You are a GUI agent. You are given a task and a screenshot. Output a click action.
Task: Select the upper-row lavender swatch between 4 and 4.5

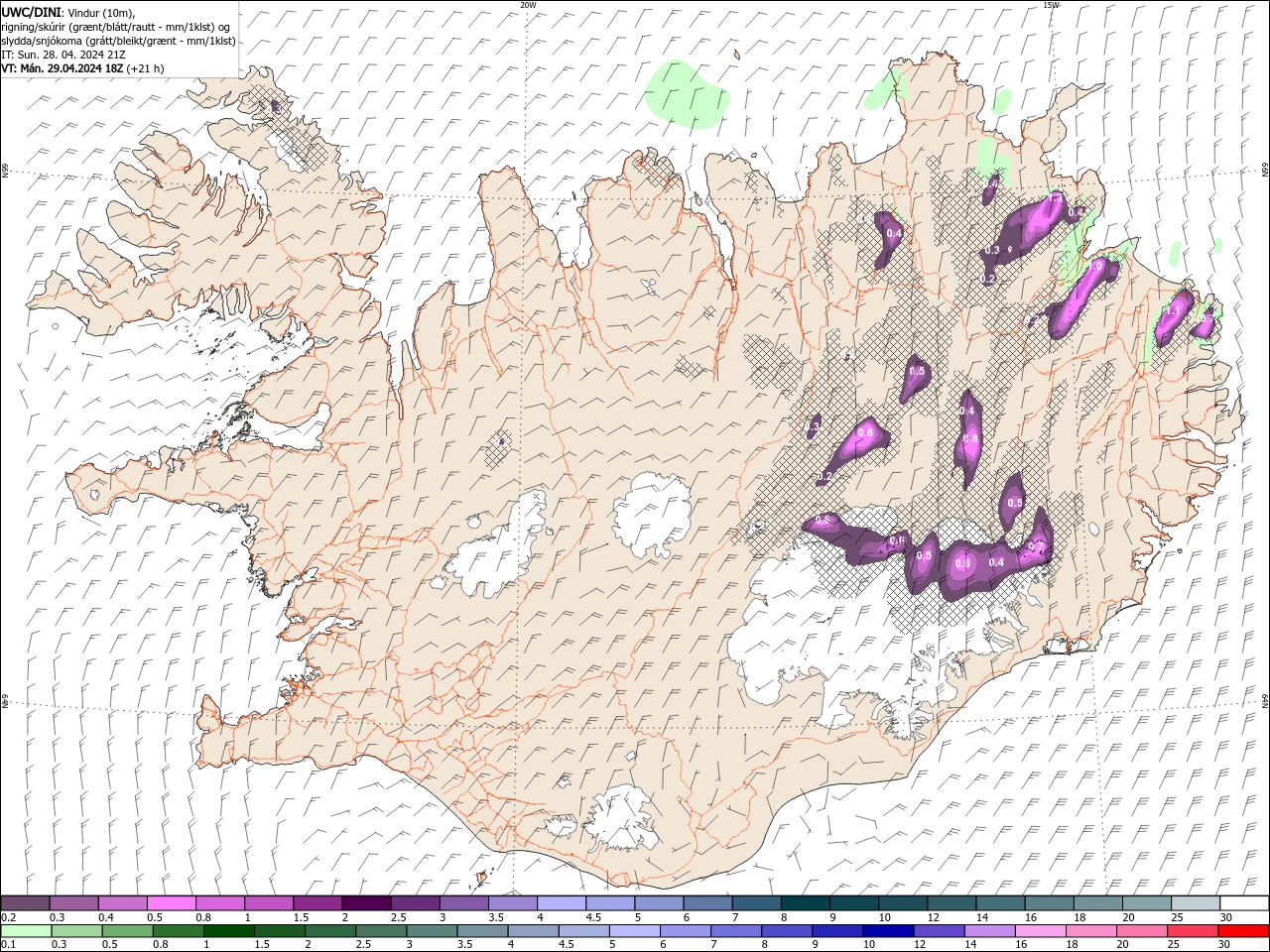(561, 903)
